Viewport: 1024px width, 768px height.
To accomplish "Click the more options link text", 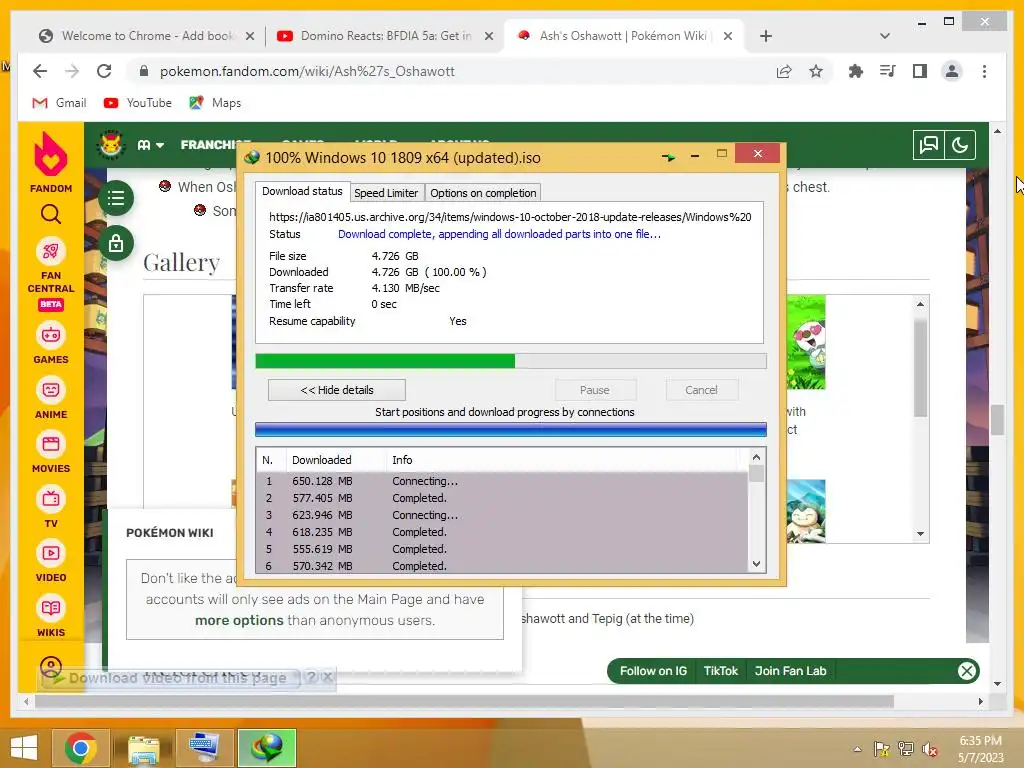I will pyautogui.click(x=239, y=620).
